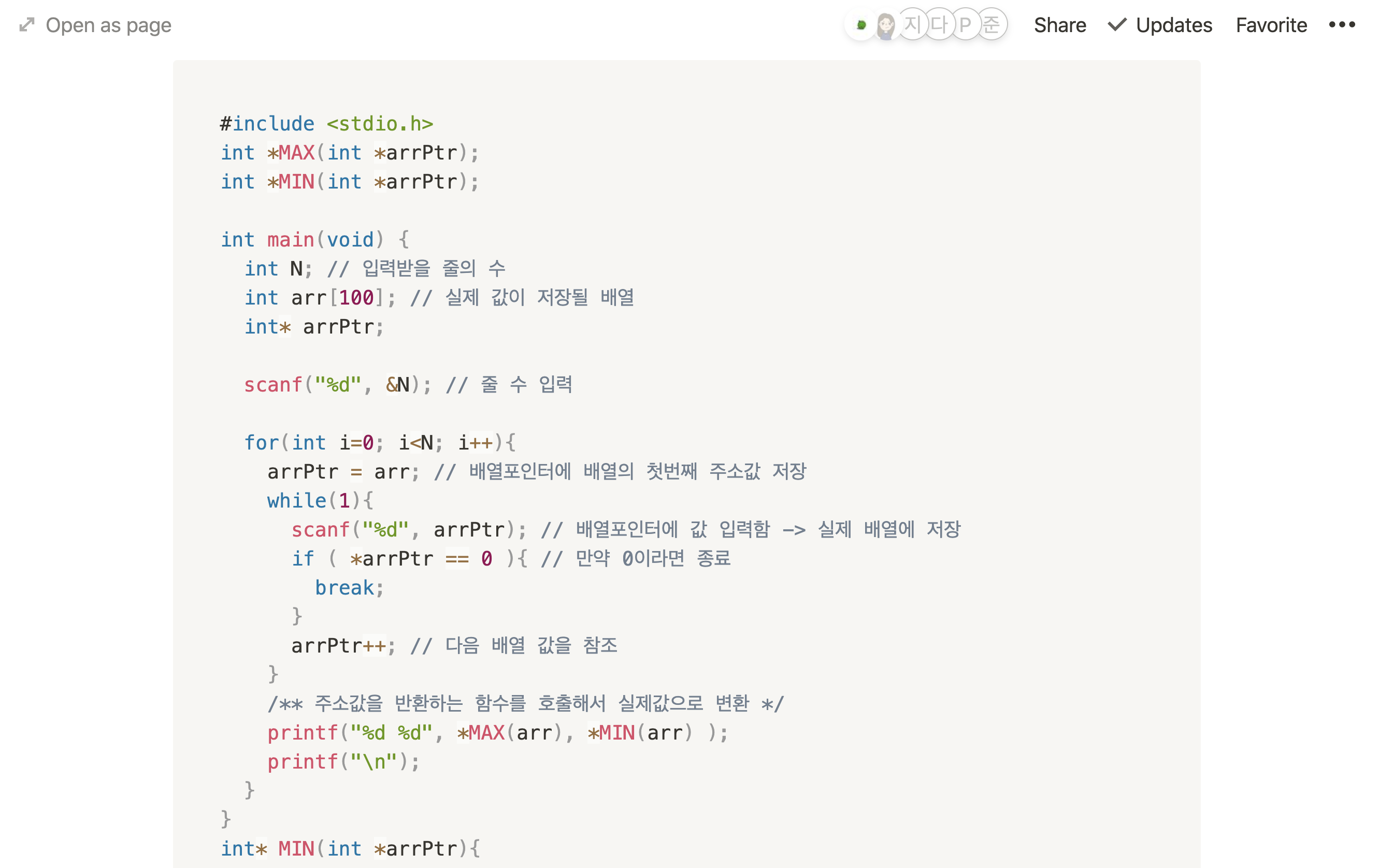Click the P collaborator avatar
The width and height of the screenshot is (1379, 868).
(x=966, y=25)
